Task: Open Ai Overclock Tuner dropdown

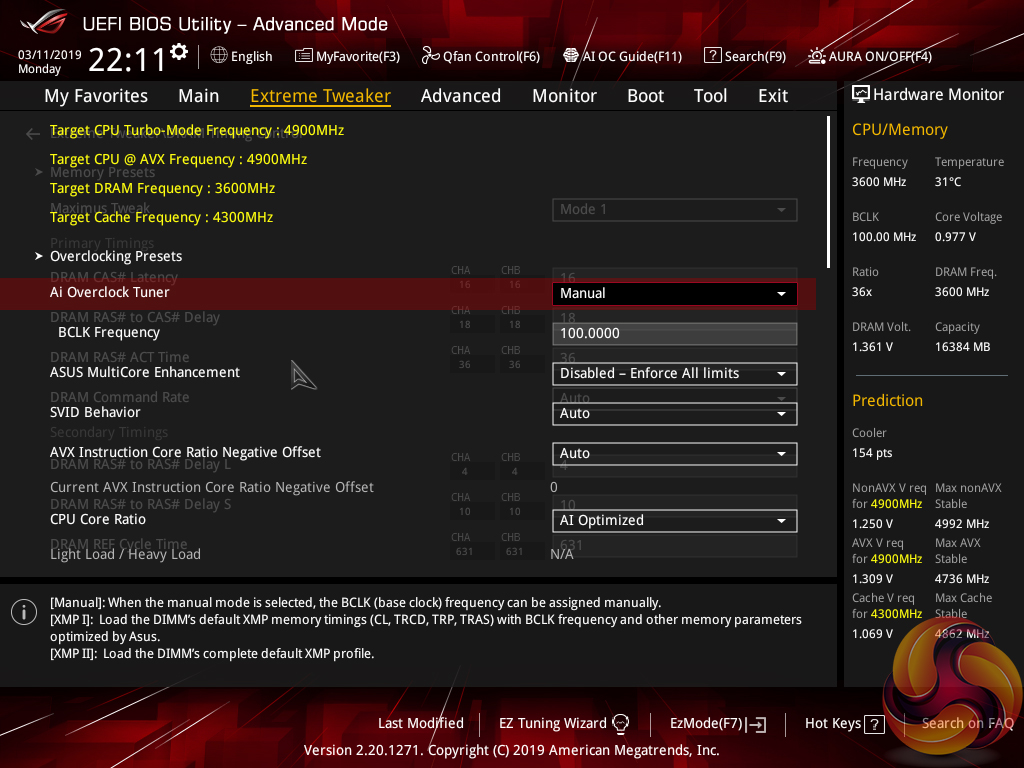Action: pos(674,294)
